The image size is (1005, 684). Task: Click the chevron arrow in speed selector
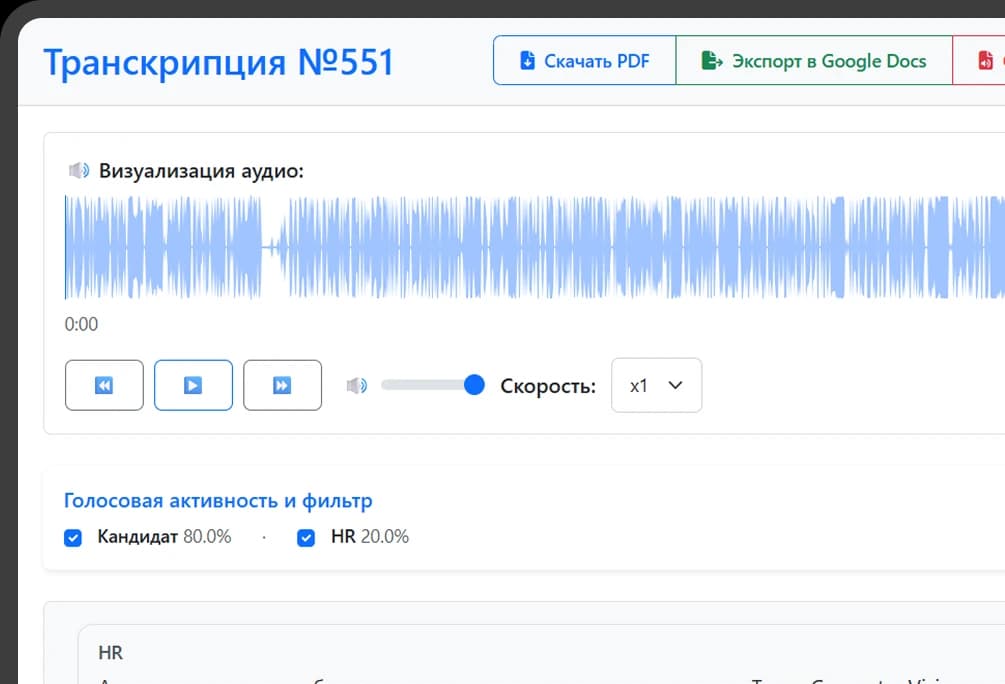[x=675, y=385]
